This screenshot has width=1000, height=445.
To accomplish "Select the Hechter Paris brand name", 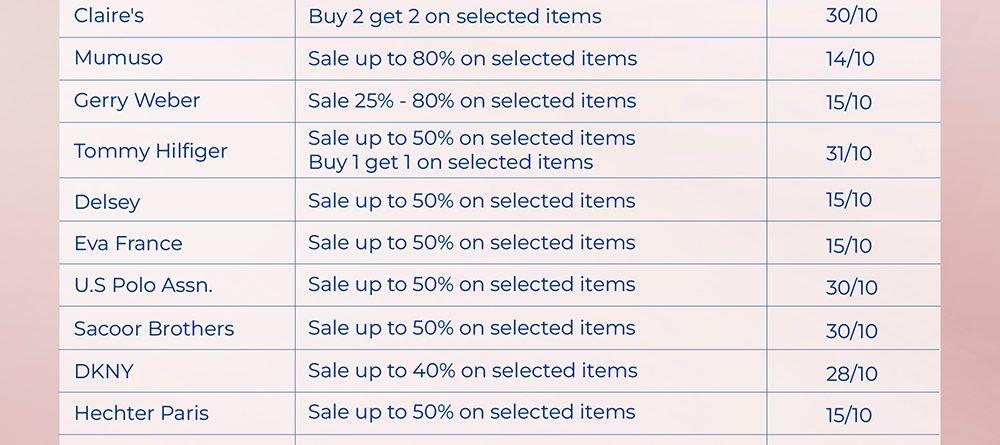I will pyautogui.click(x=141, y=414).
